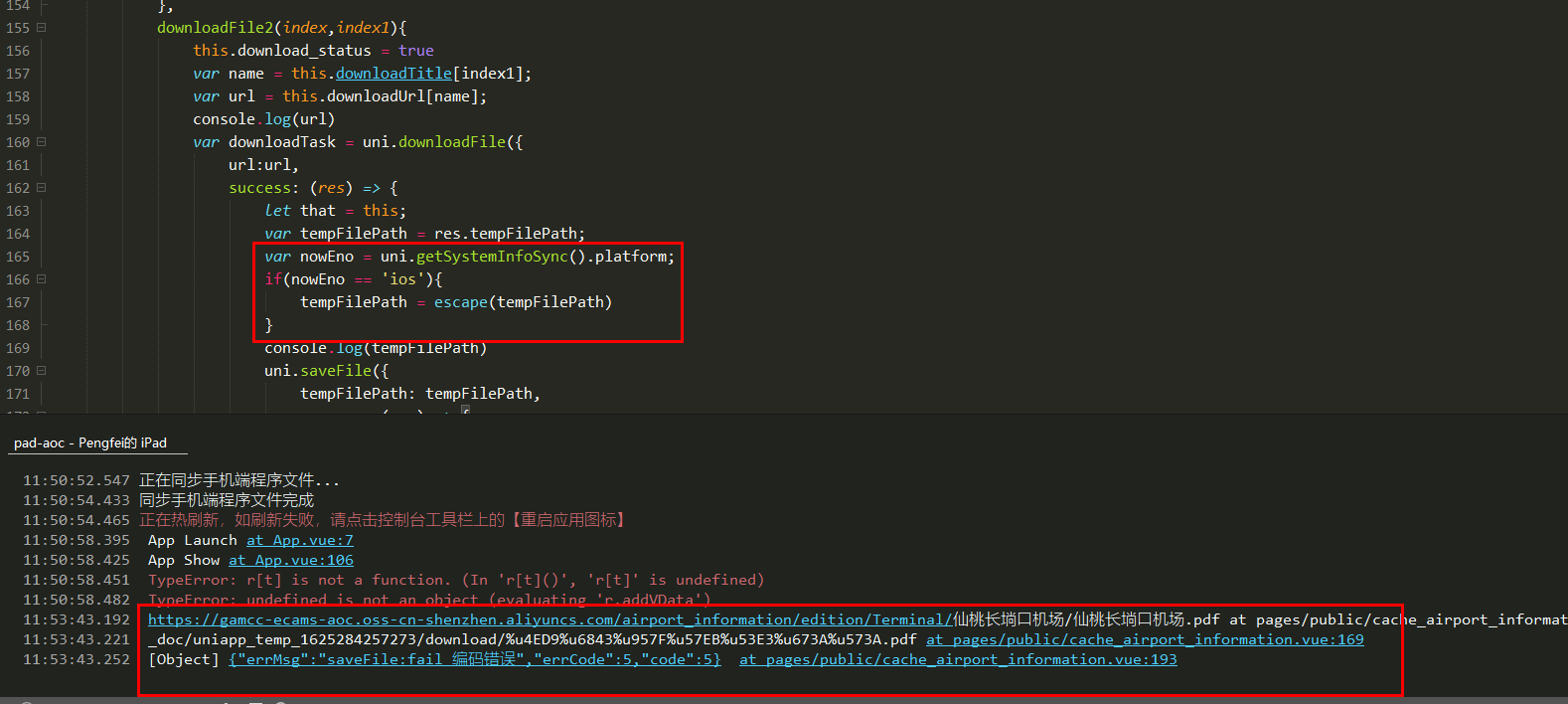Open cache_airport_information.vue:169 link
The height and width of the screenshot is (704, 1568).
pyautogui.click(x=1144, y=639)
